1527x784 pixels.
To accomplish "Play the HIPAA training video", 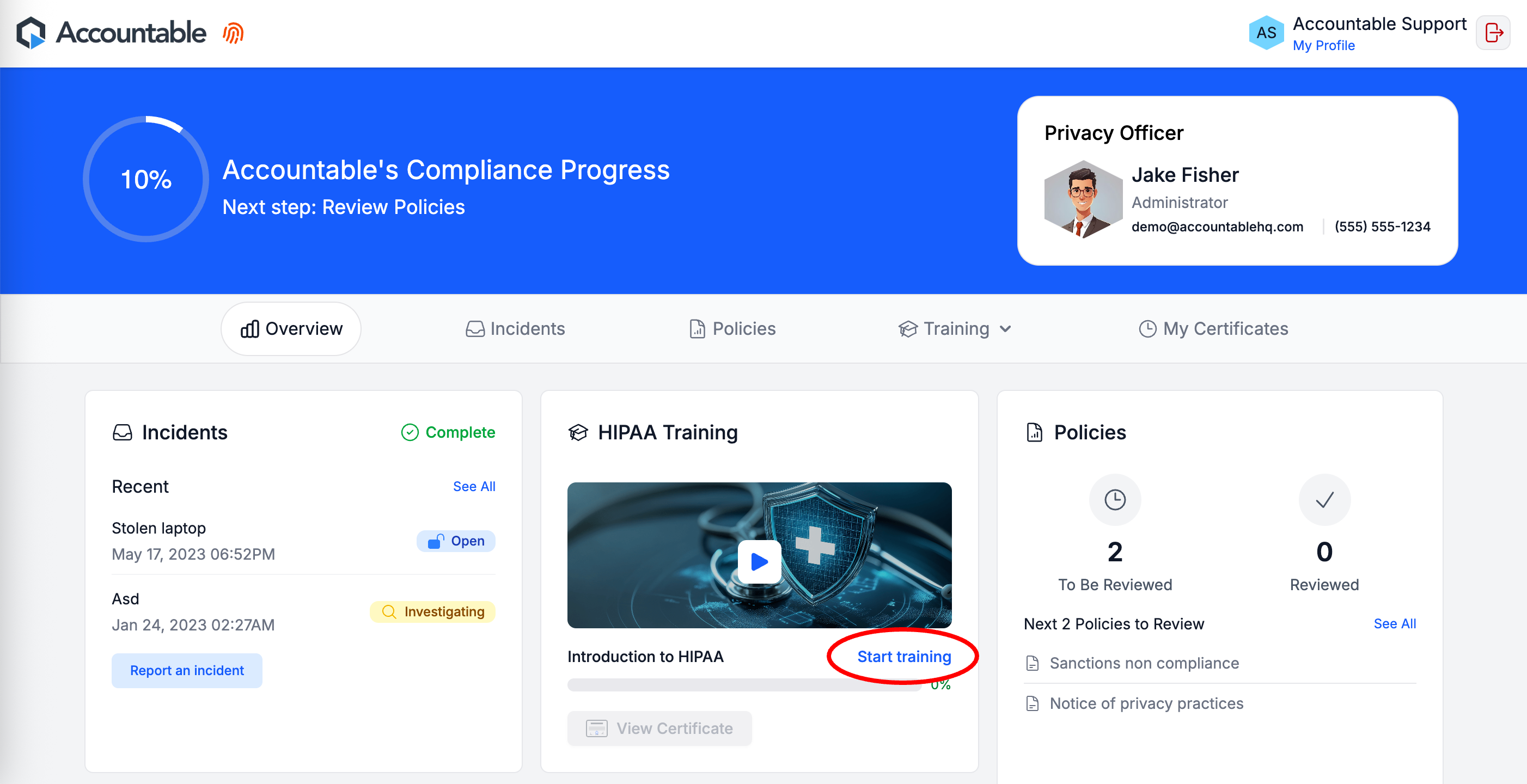I will [x=759, y=561].
